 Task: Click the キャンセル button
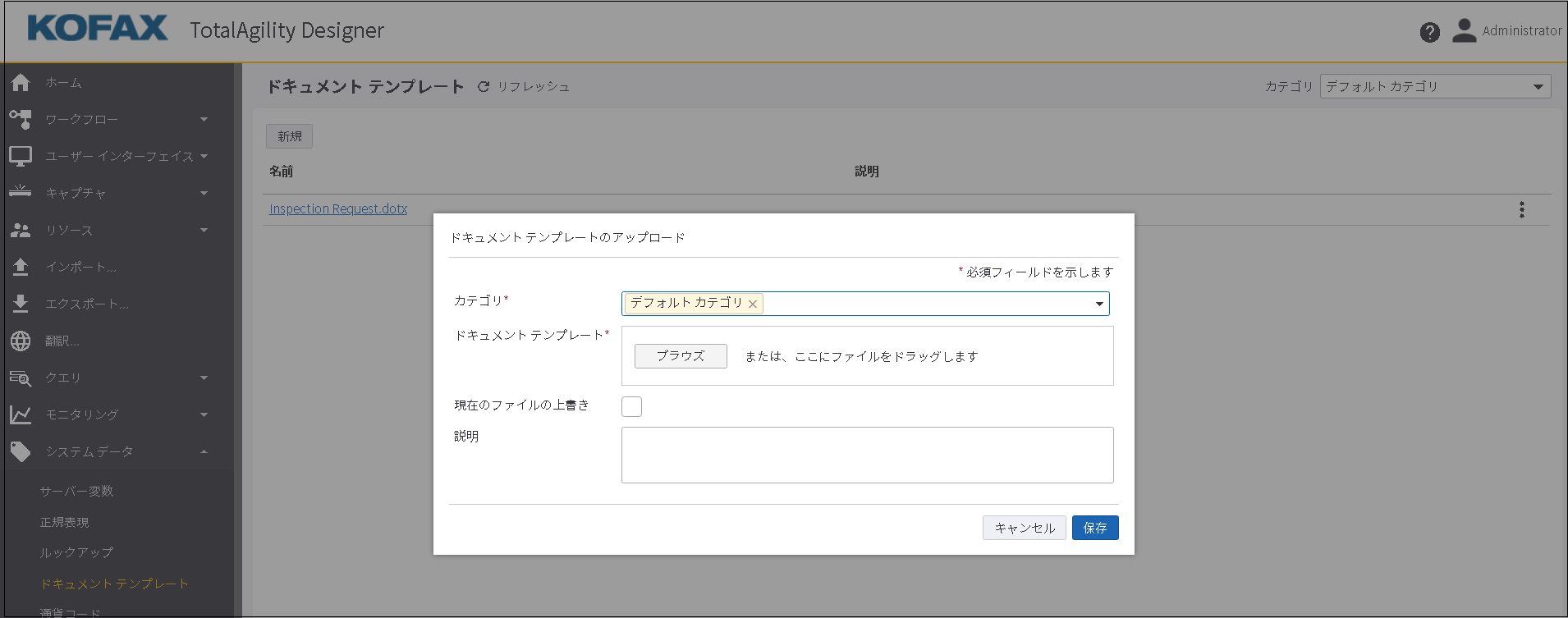tap(1024, 528)
